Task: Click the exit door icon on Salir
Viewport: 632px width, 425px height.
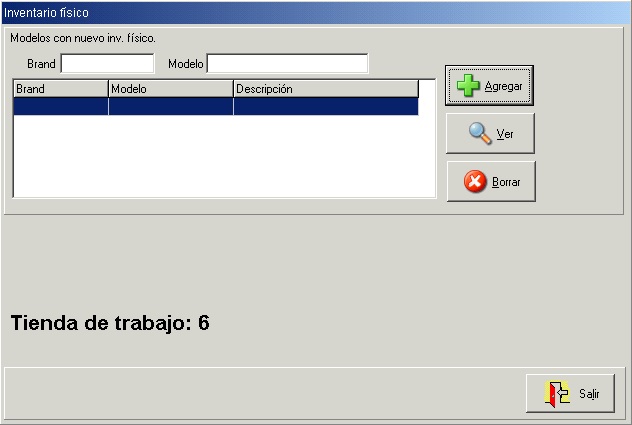Action: [557, 394]
